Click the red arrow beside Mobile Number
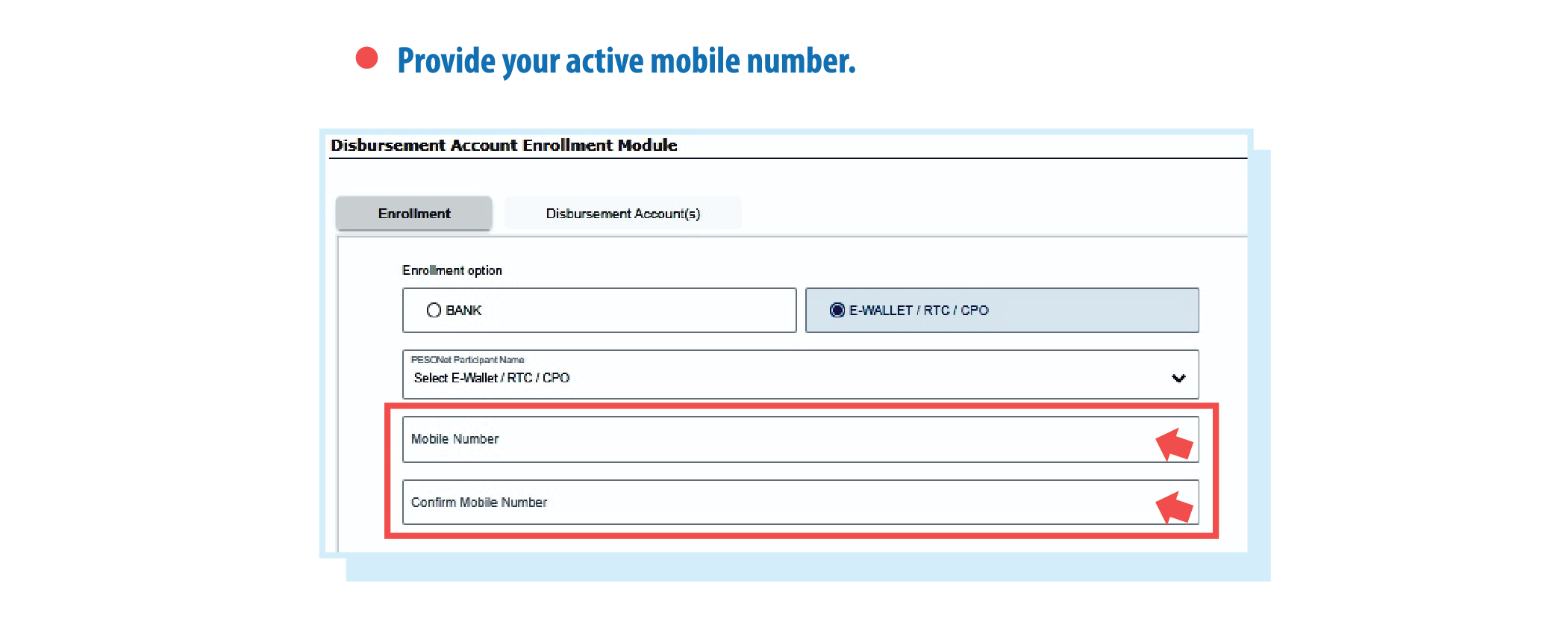 click(1174, 444)
